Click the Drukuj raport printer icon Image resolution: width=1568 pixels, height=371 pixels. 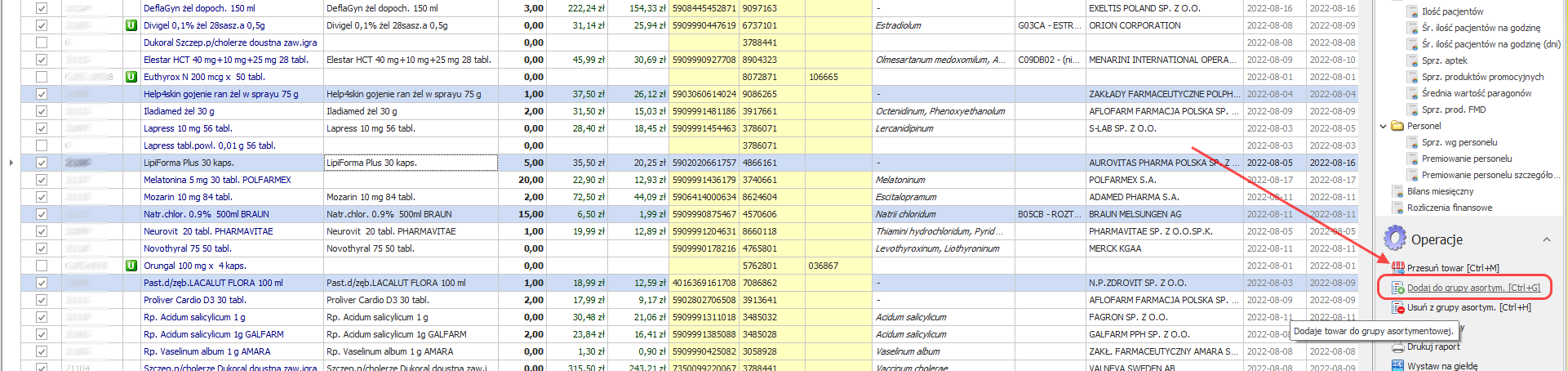pyautogui.click(x=1398, y=346)
